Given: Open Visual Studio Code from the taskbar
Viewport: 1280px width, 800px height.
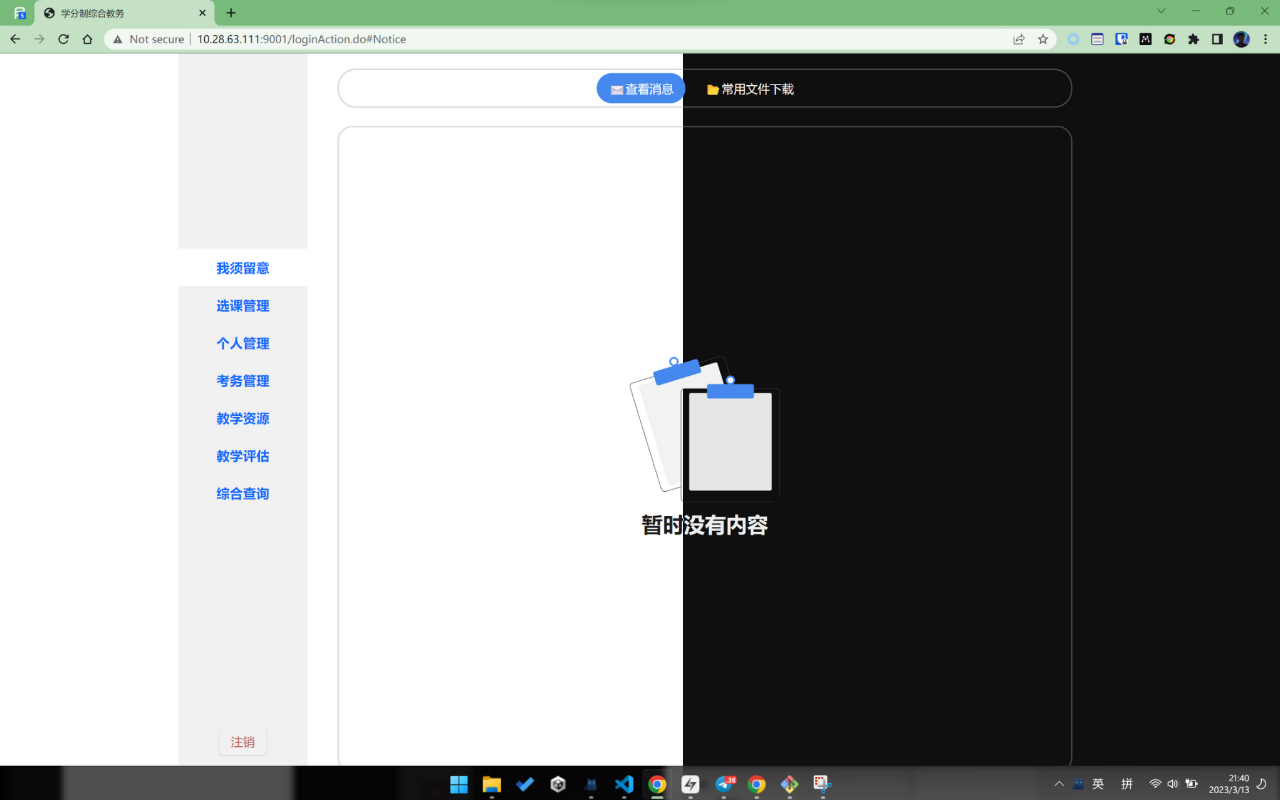Looking at the screenshot, I should pyautogui.click(x=624, y=784).
